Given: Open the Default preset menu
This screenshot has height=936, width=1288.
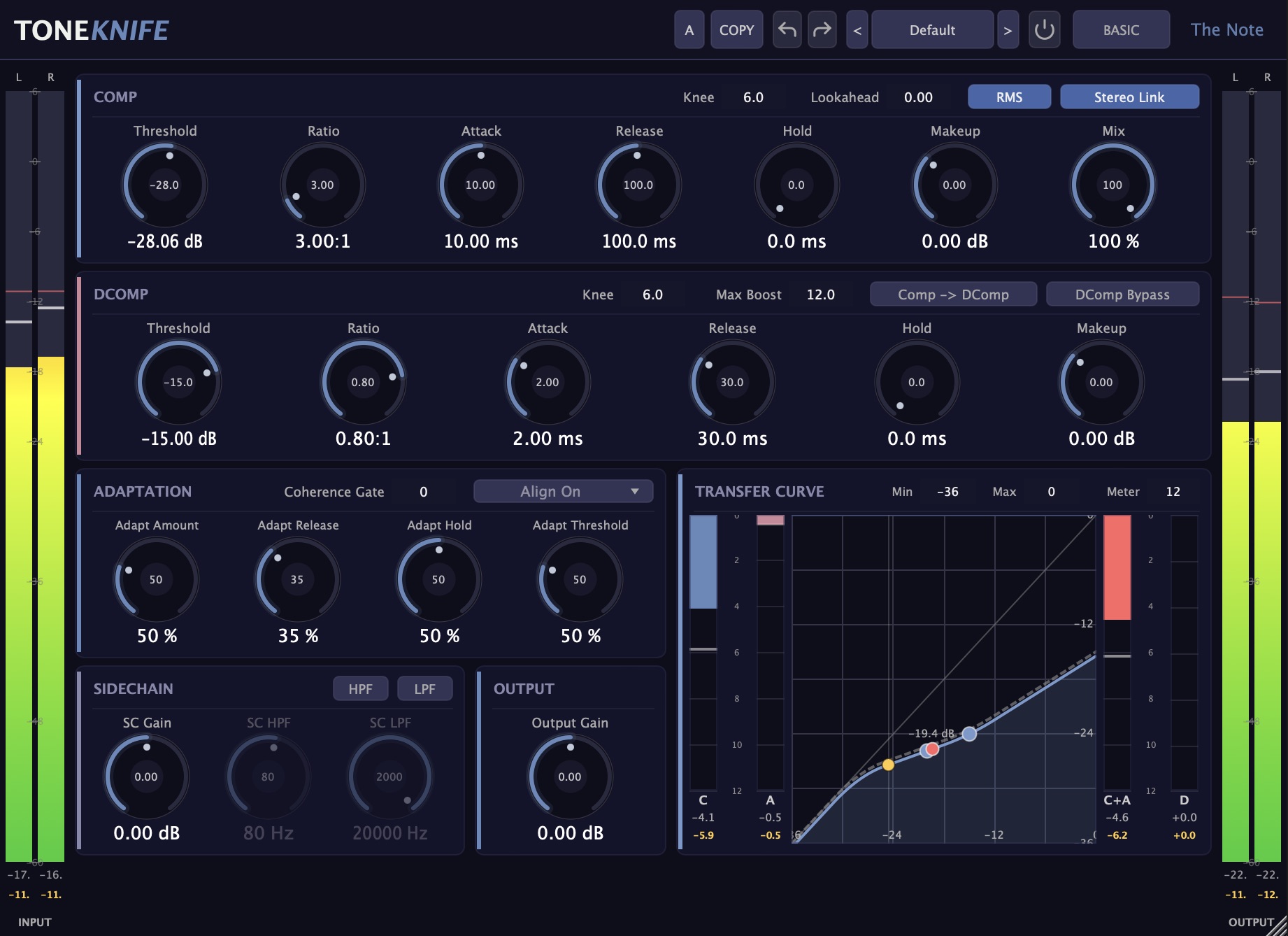Looking at the screenshot, I should point(932,29).
